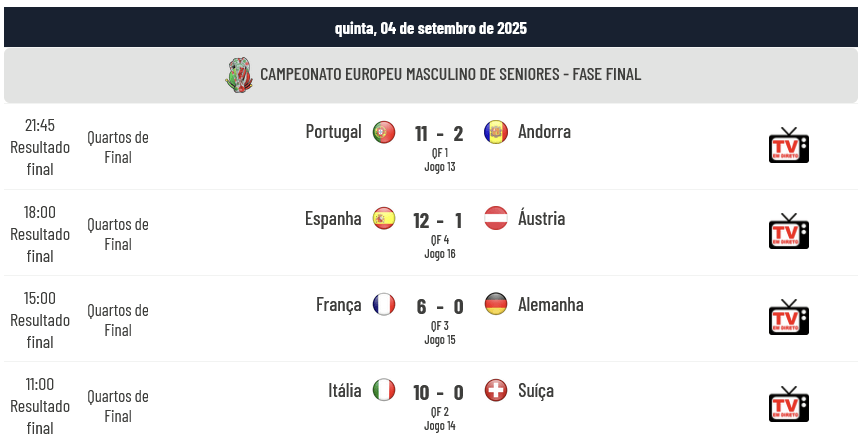Image resolution: width=863 pixels, height=445 pixels.
Task: Click the championship mascot logo
Action: click(x=239, y=75)
